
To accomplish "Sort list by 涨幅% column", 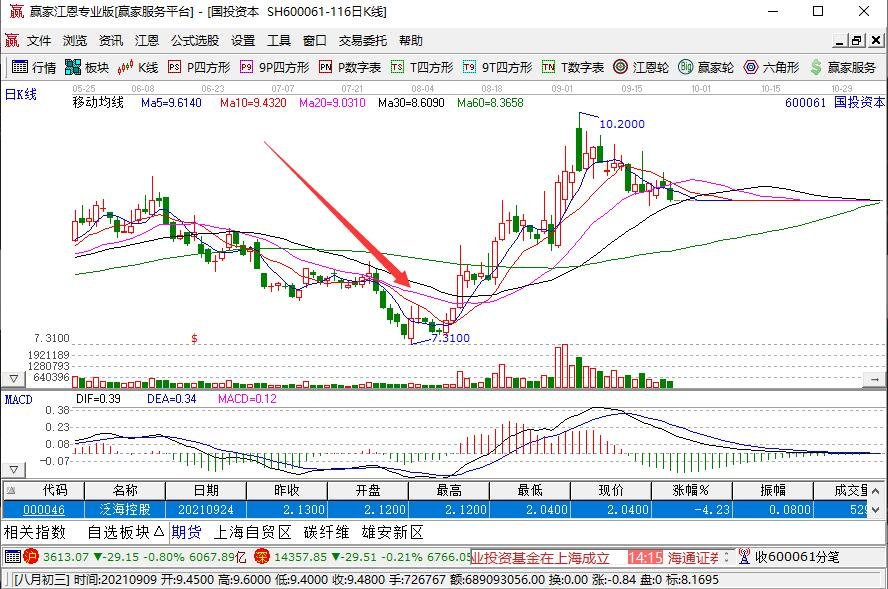I will 691,490.
